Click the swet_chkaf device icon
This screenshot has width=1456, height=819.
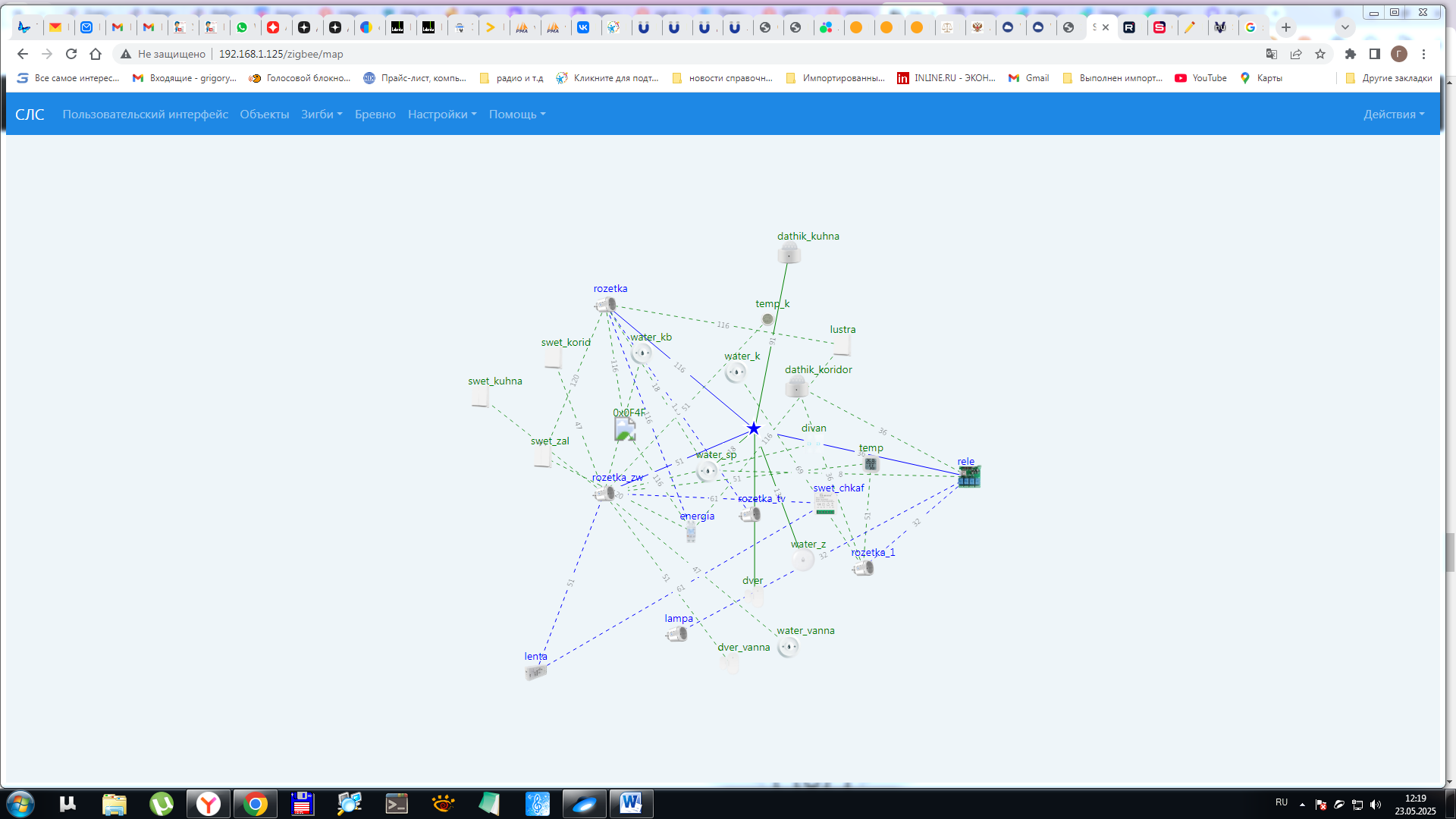pos(825,504)
